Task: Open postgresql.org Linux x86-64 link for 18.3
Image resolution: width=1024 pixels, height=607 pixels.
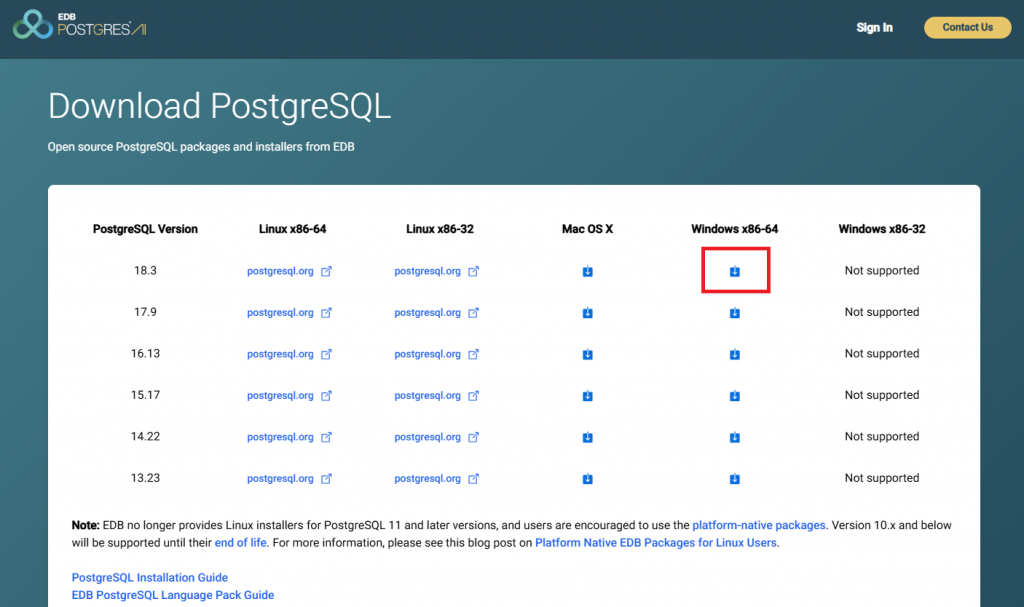Action: [289, 271]
